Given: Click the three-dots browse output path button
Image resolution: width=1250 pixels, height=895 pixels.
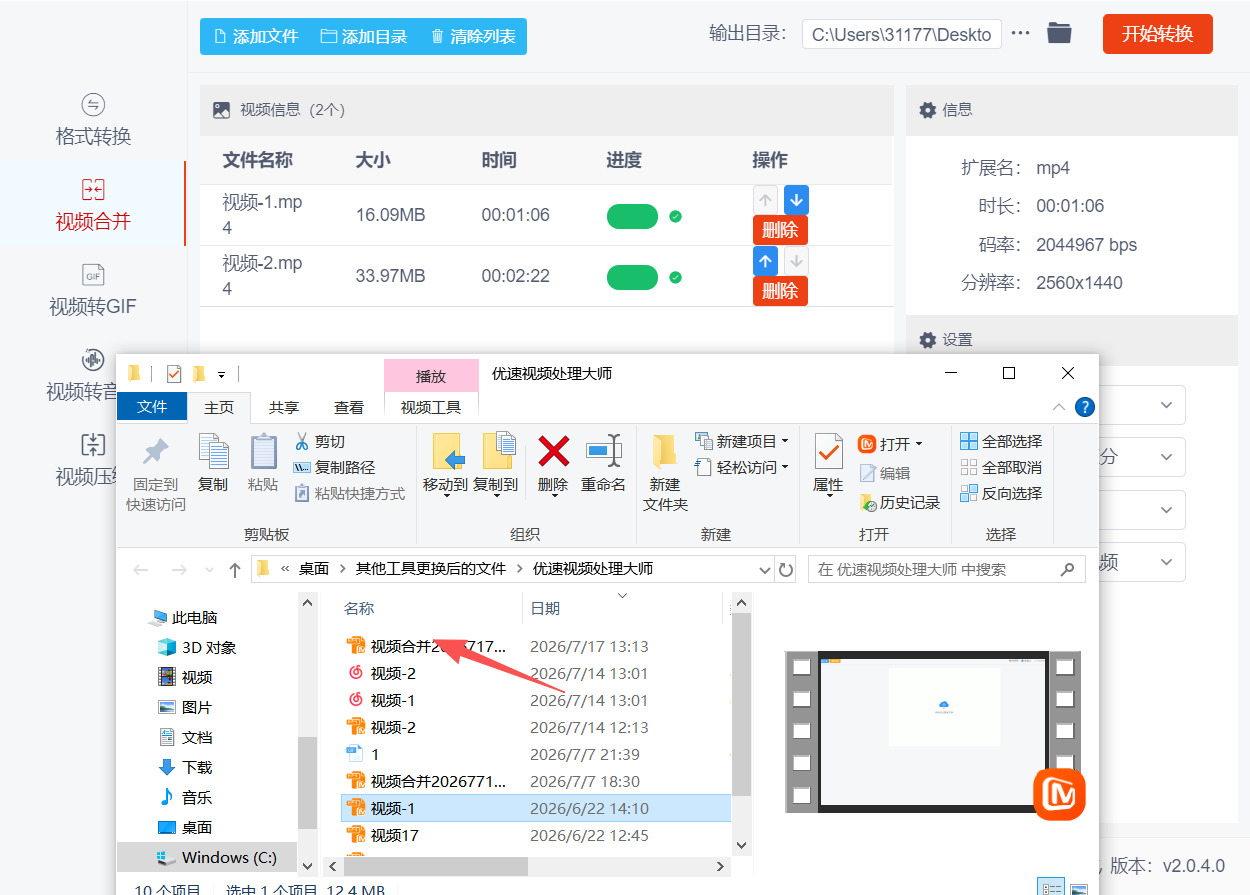Looking at the screenshot, I should (x=1020, y=33).
